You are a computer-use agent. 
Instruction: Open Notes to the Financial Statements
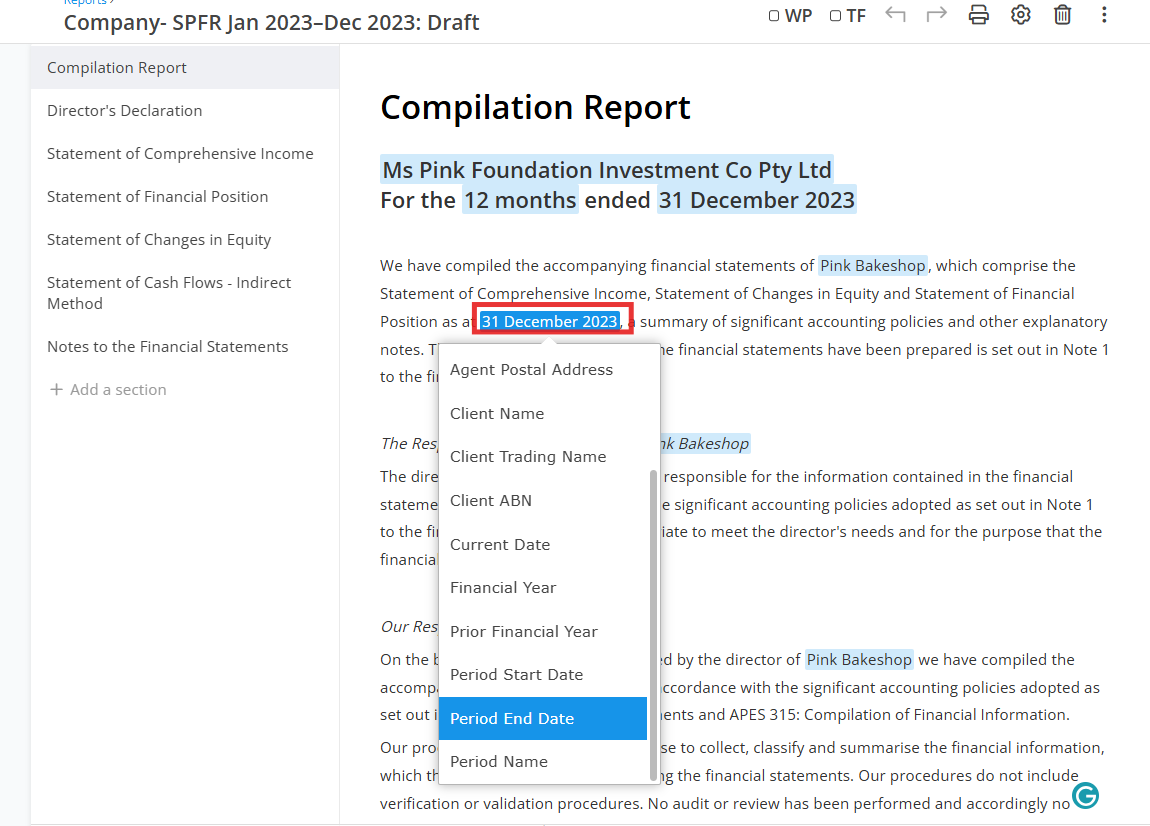185,347
